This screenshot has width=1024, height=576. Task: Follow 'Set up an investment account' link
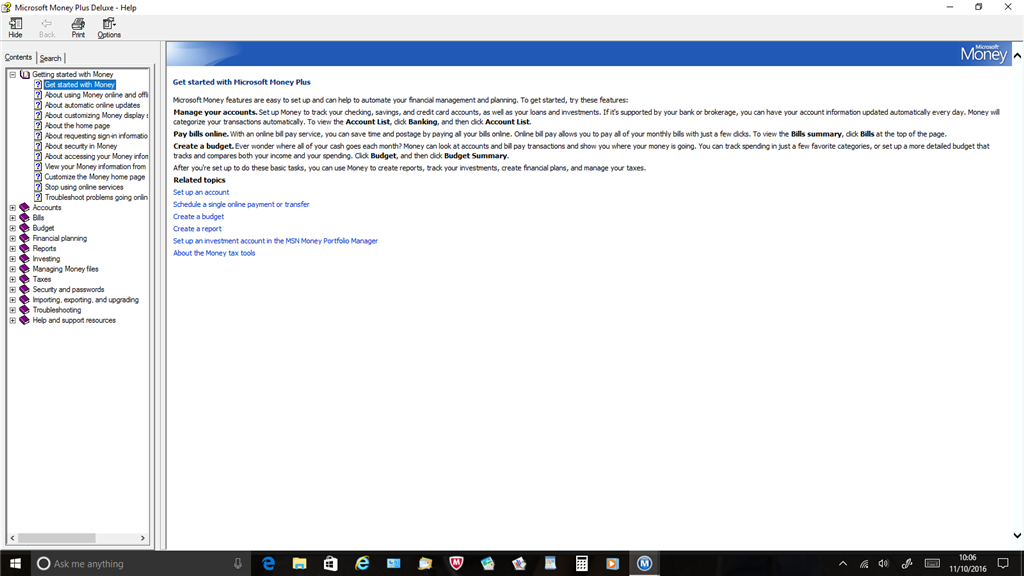(276, 241)
